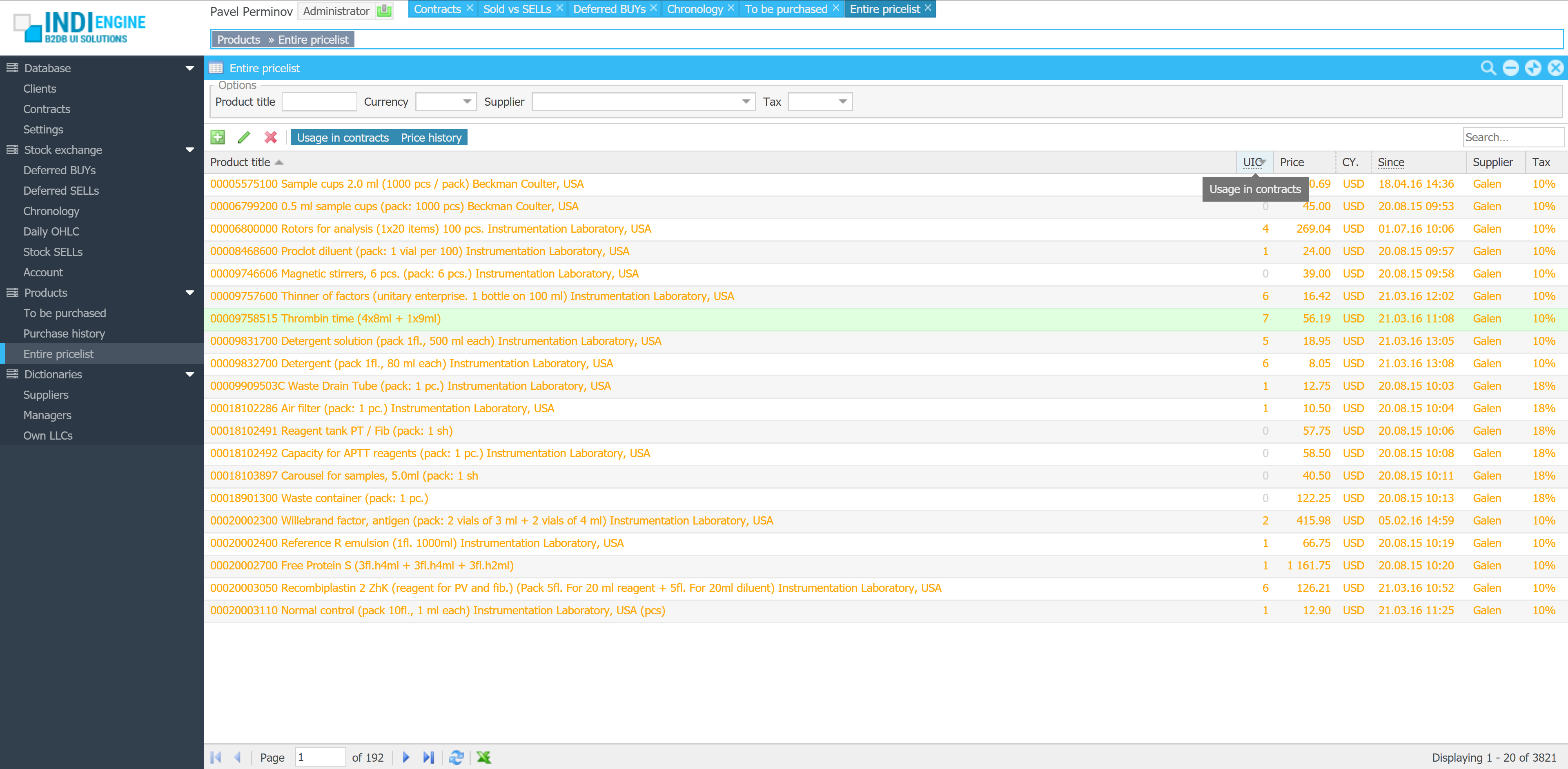Click the Excel export icon
The image size is (1568, 769).
pos(483,757)
